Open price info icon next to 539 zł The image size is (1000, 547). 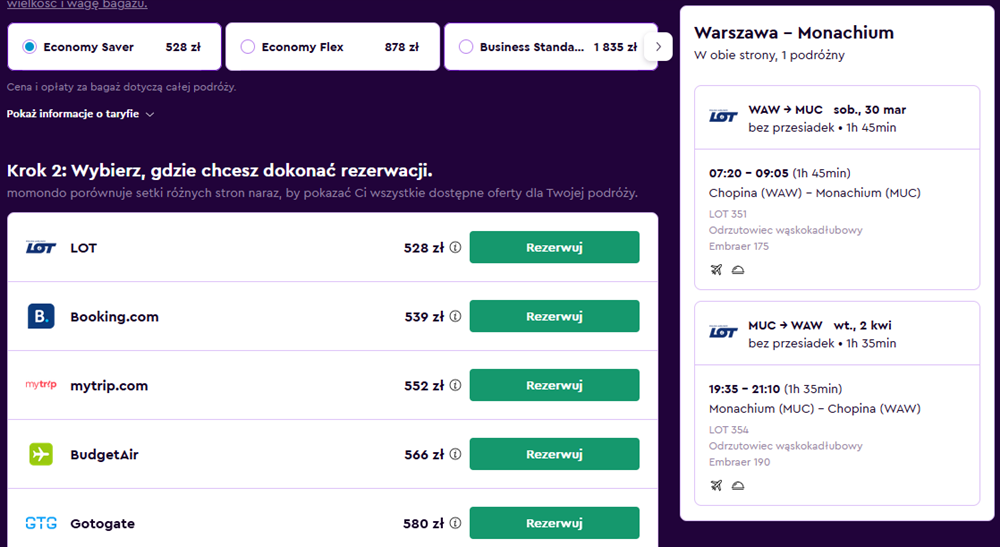click(x=455, y=316)
